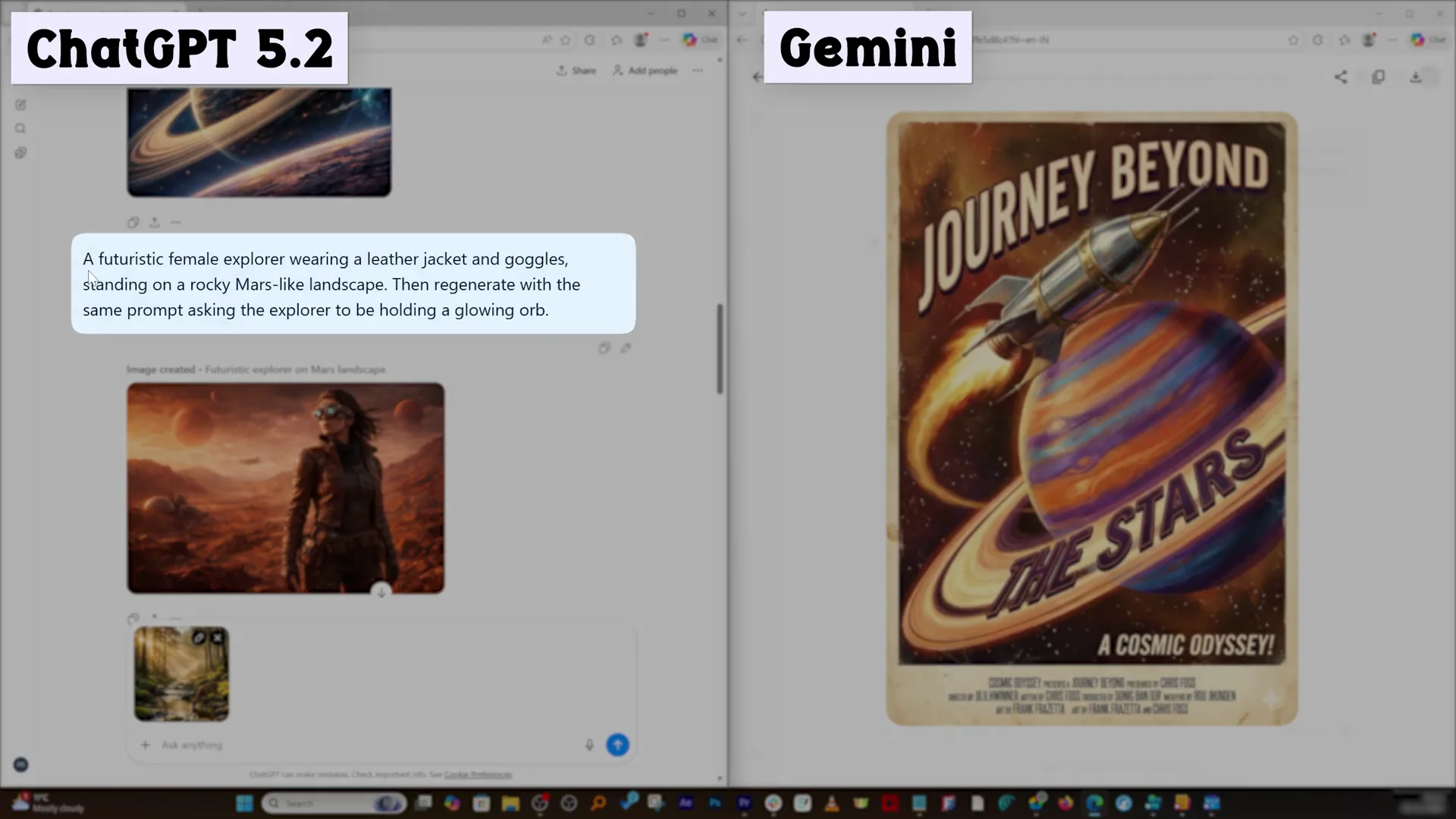Open Photoshop from the taskbar
Image resolution: width=1456 pixels, height=819 pixels.
[714, 803]
